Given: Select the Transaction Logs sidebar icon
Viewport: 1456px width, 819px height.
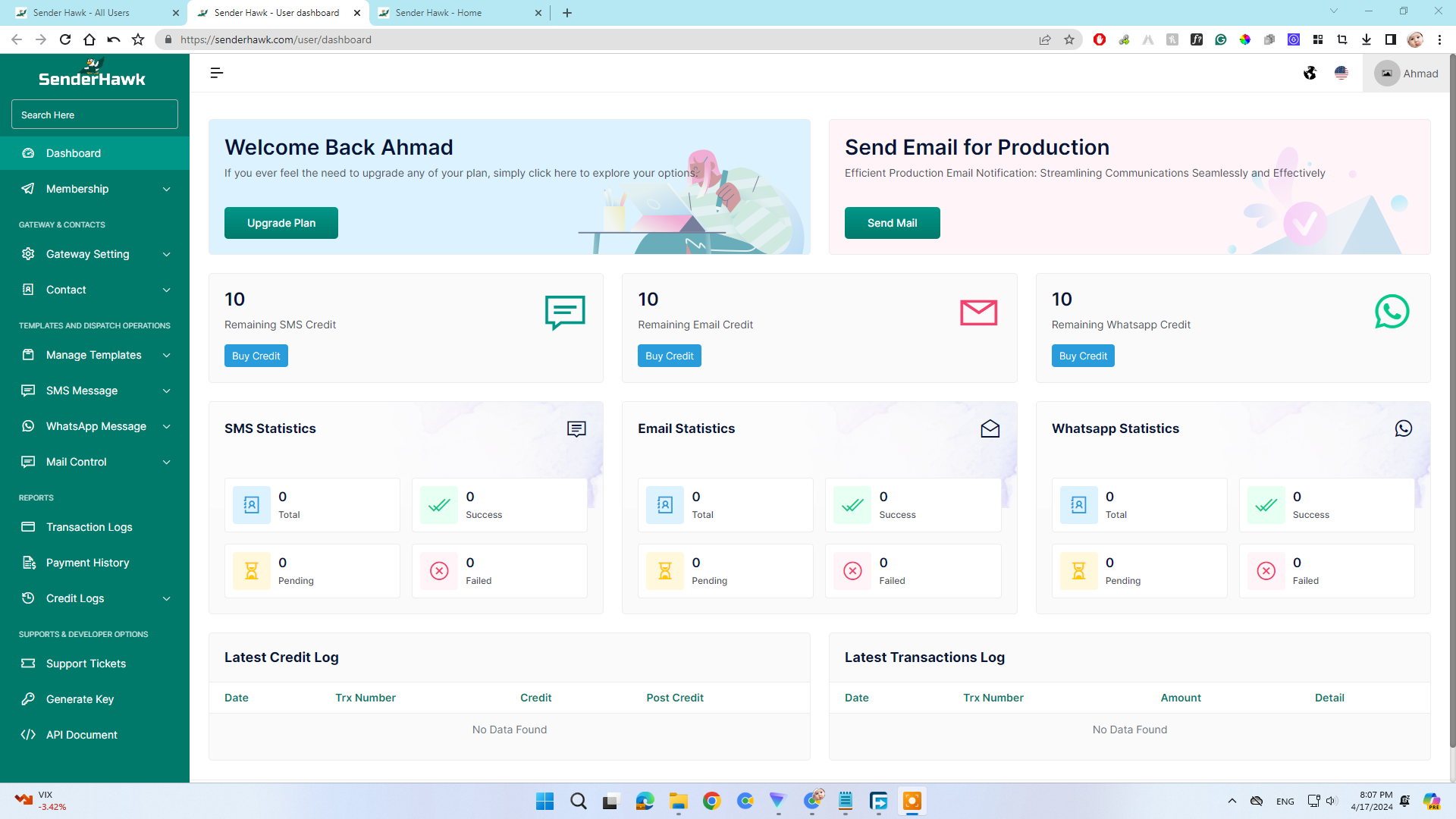Looking at the screenshot, I should point(28,527).
